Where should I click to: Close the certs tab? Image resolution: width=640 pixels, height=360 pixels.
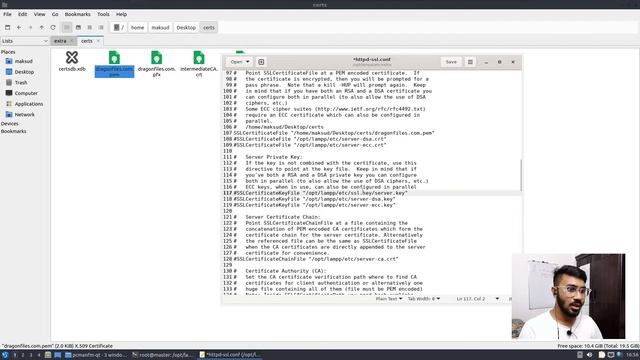98,41
